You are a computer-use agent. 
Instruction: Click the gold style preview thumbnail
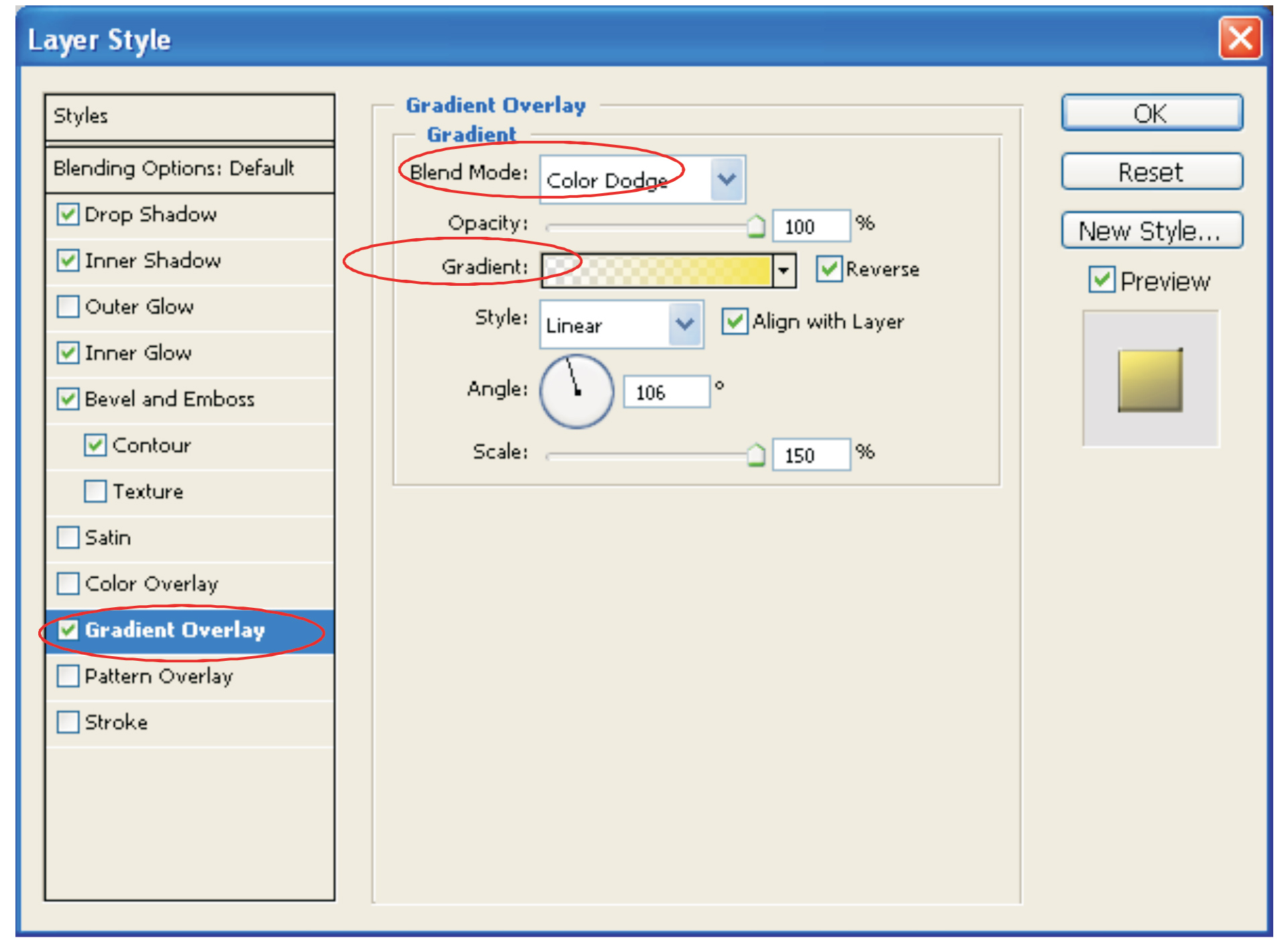[1150, 380]
